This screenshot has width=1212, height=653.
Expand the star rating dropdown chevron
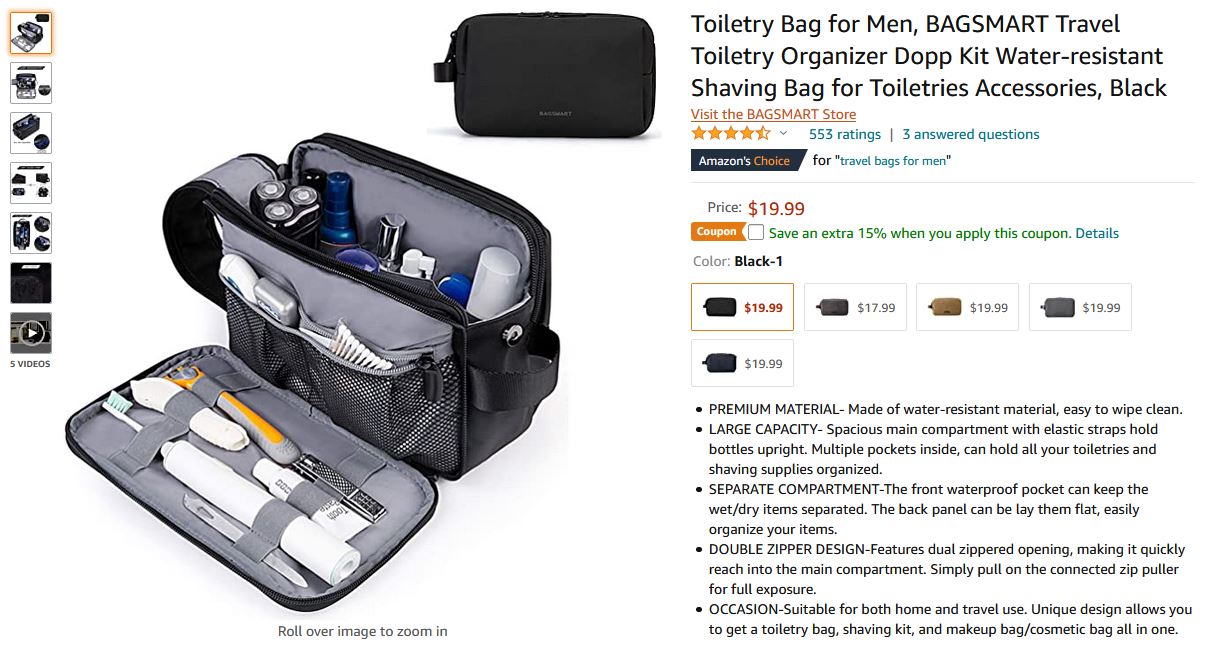tap(783, 134)
